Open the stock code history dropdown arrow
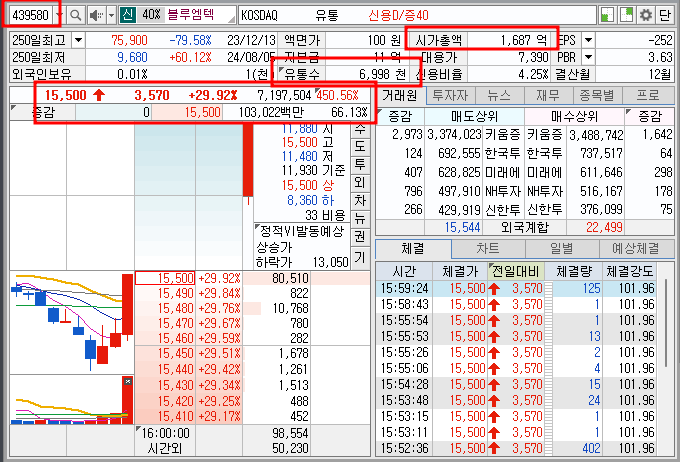The image size is (680, 462). pos(59,16)
